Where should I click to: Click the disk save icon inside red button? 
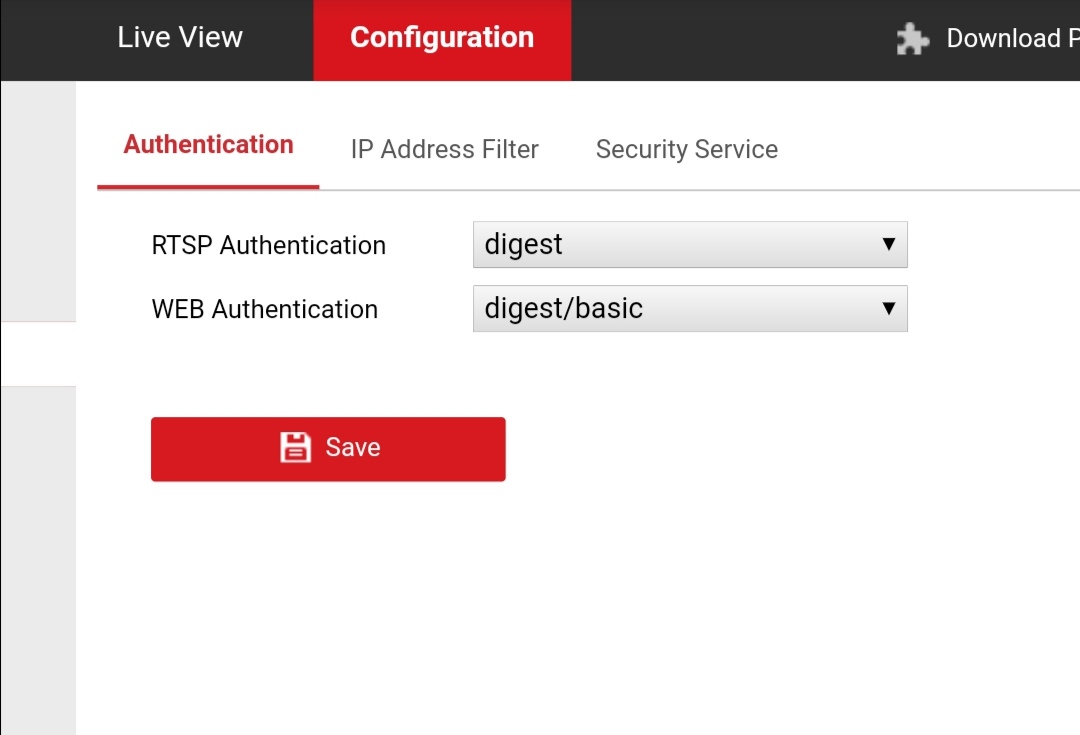pos(295,447)
